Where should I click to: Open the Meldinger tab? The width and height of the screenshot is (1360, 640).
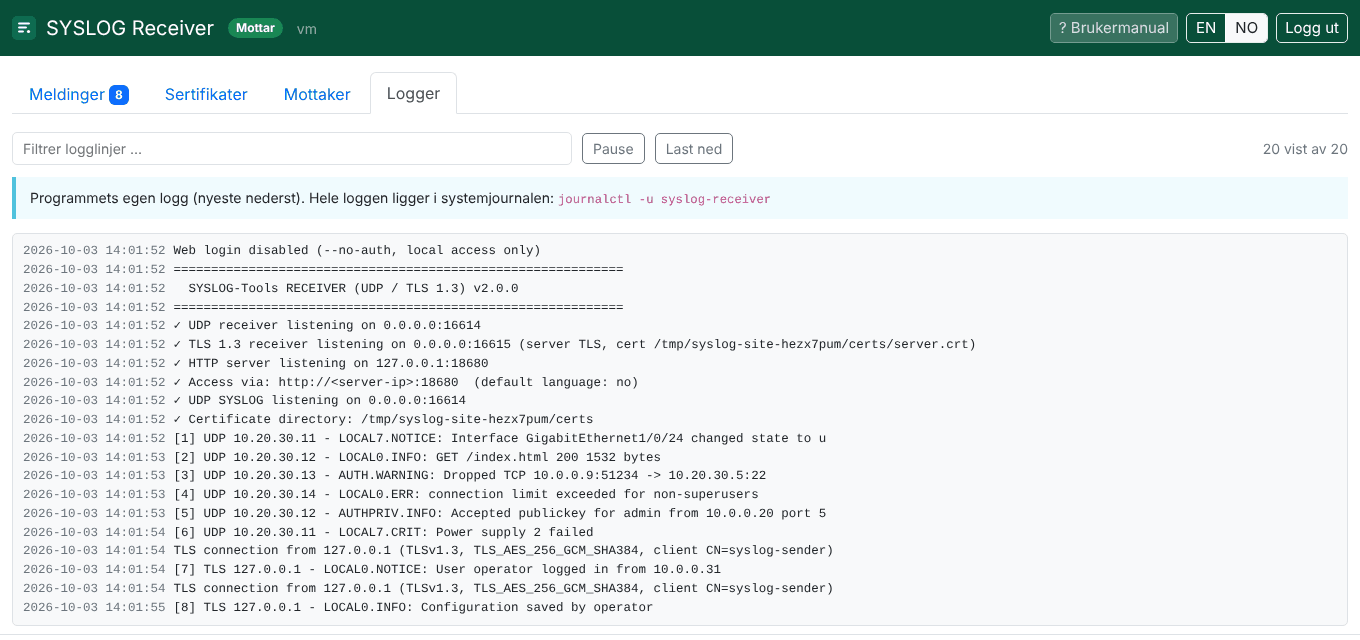(78, 94)
